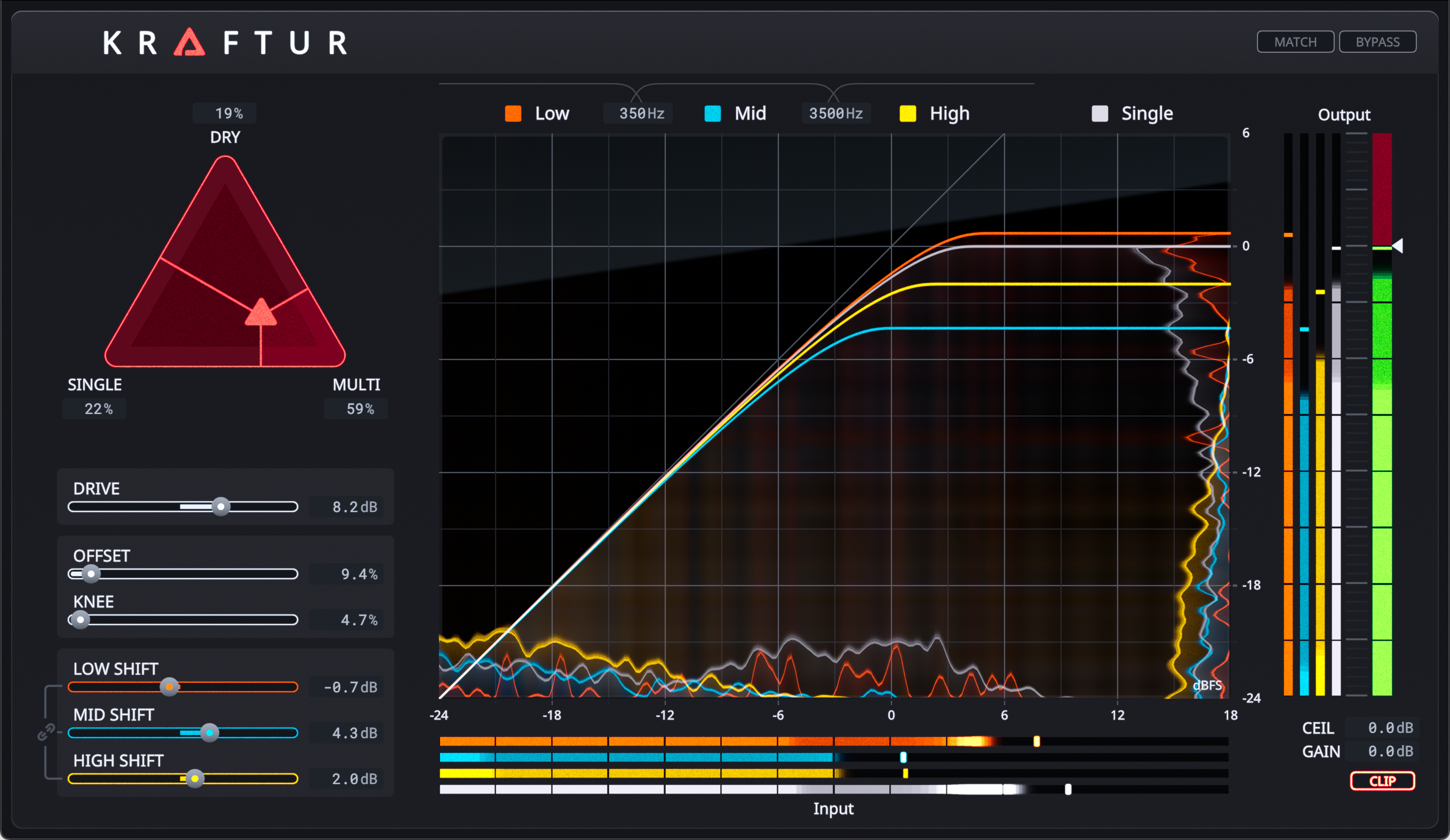The image size is (1450, 840).
Task: Reset the red CLIP indicator
Action: 1382,781
